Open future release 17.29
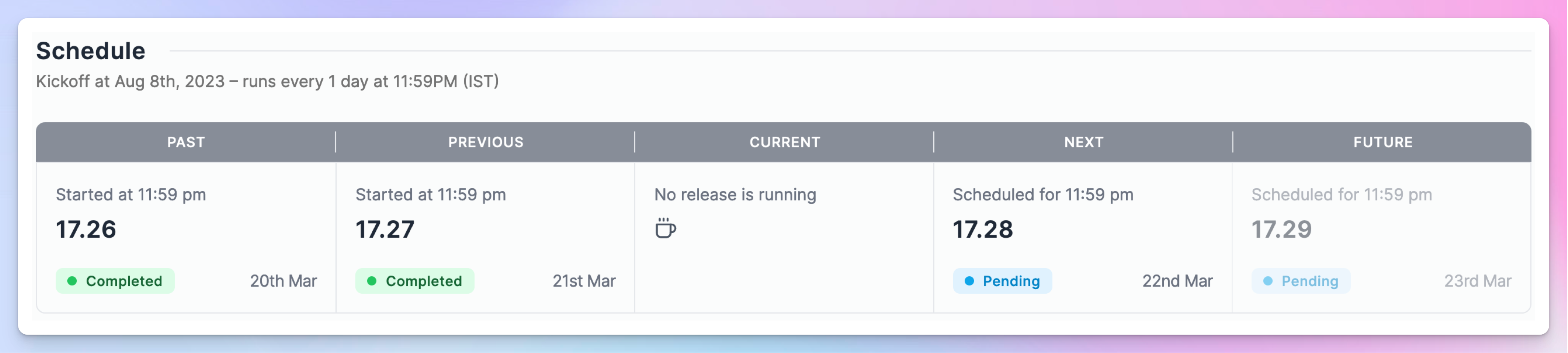Viewport: 1568px width, 353px height. point(1281,229)
